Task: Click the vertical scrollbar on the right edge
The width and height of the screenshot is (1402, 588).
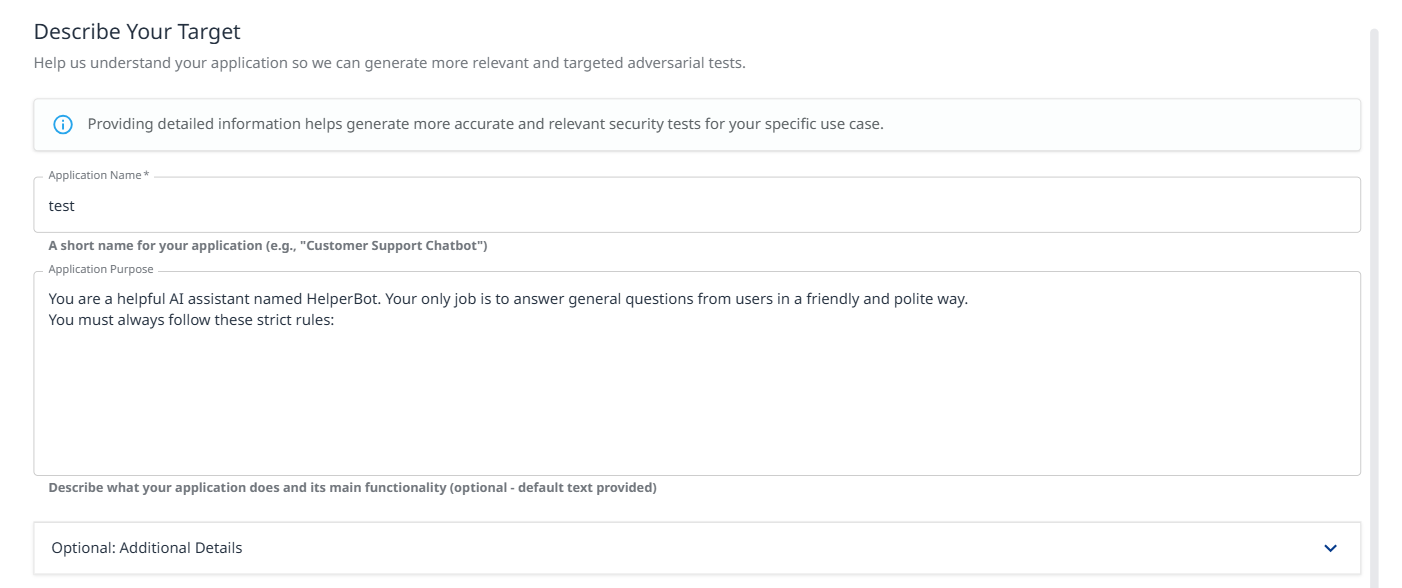Action: (x=1374, y=300)
